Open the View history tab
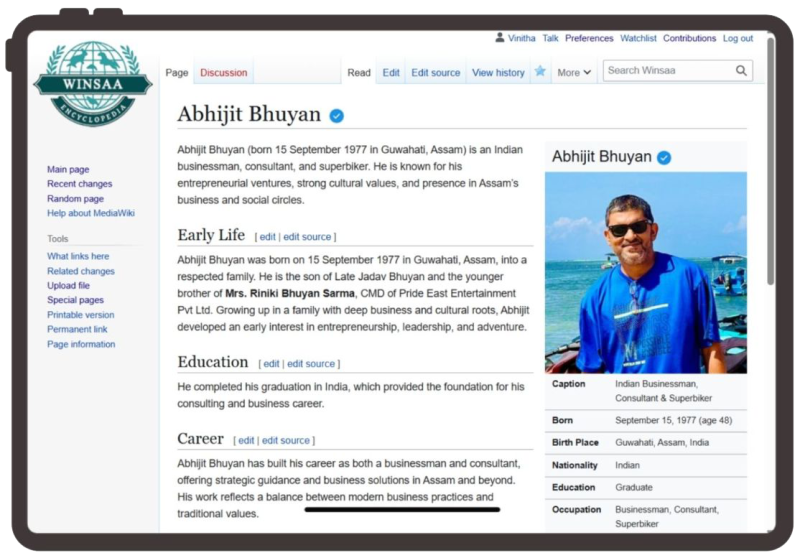The image size is (800, 558). pos(498,72)
